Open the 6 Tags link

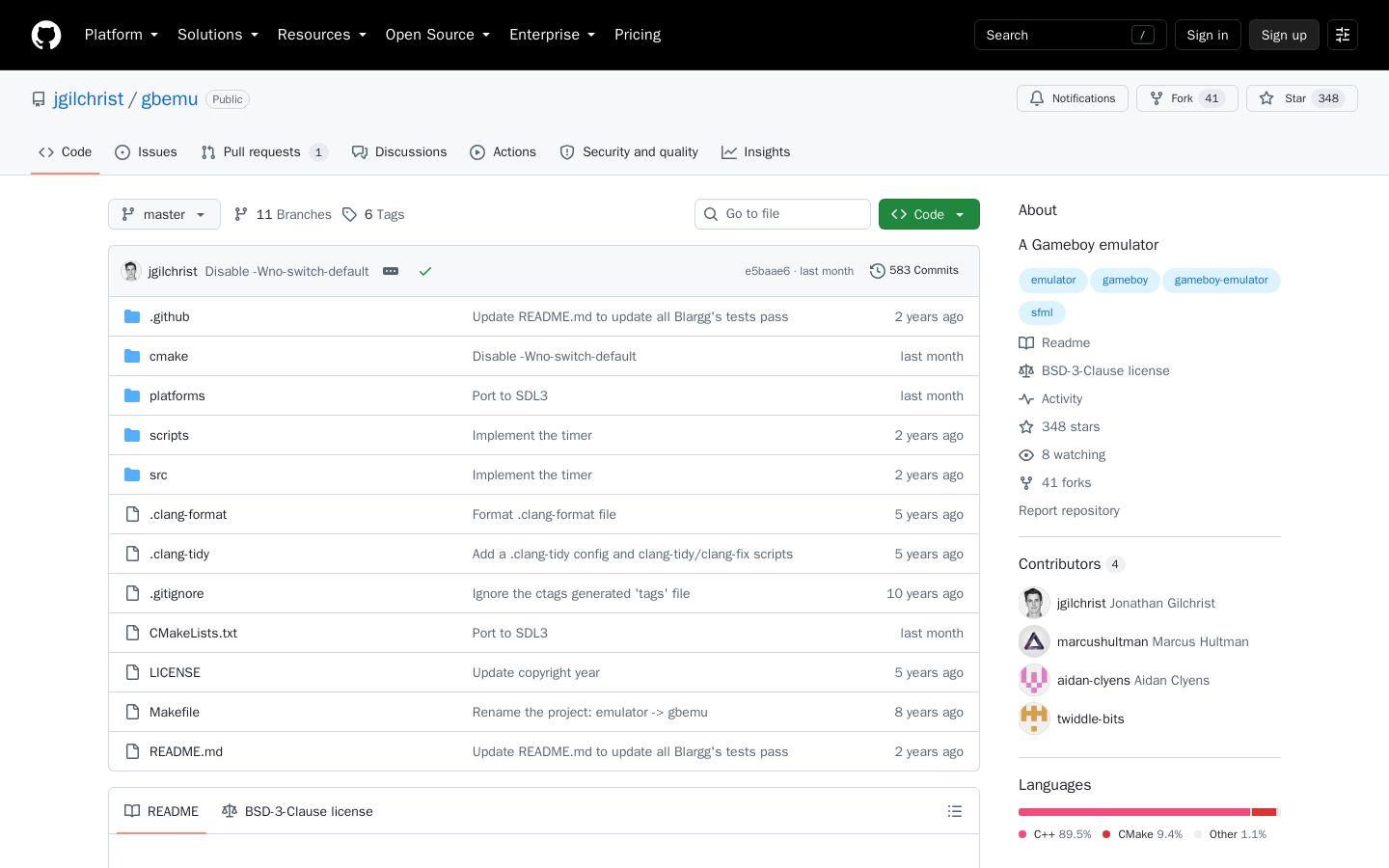373,214
